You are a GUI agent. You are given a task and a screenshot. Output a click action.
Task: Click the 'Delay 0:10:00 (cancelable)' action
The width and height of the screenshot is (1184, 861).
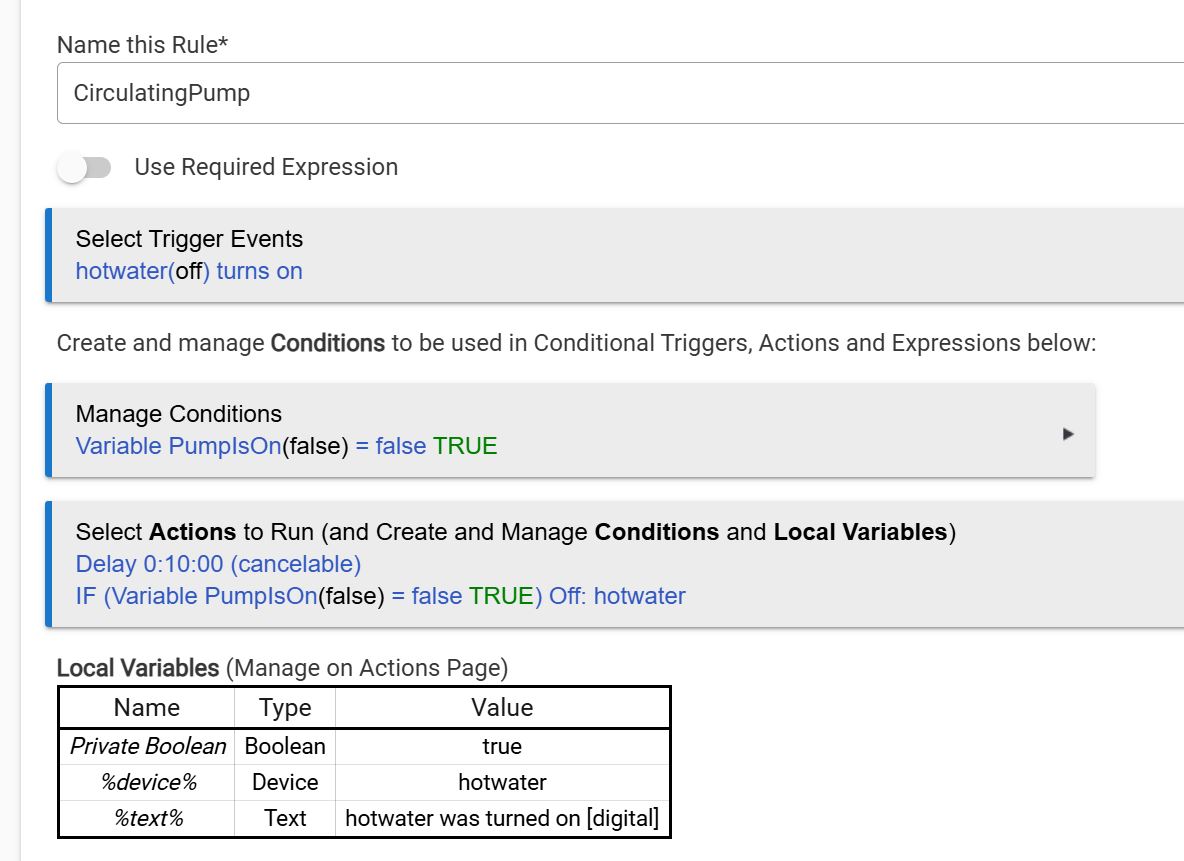click(x=218, y=564)
